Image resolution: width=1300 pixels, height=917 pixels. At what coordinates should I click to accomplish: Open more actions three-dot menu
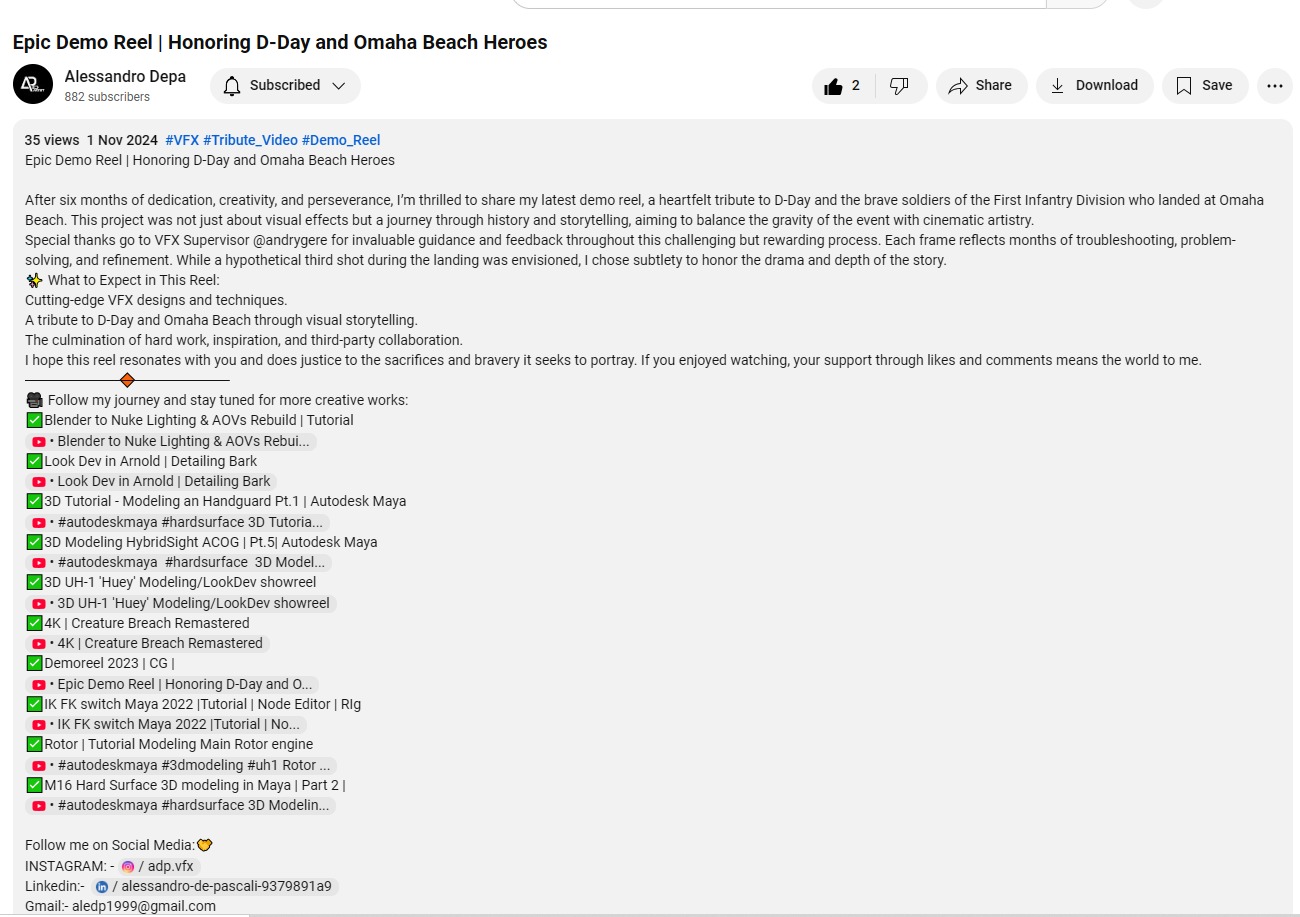1274,86
